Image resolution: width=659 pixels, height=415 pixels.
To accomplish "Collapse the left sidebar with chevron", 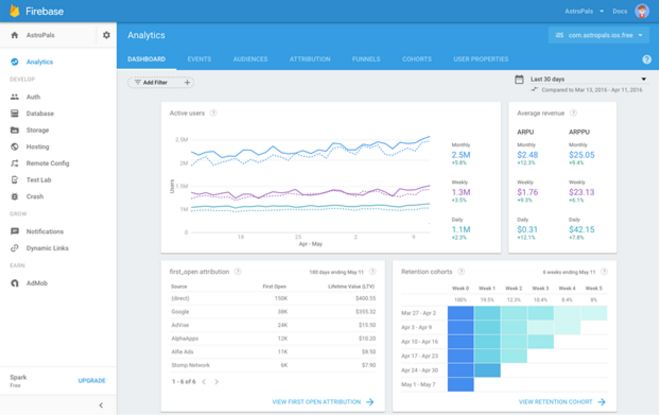I will click(x=100, y=404).
